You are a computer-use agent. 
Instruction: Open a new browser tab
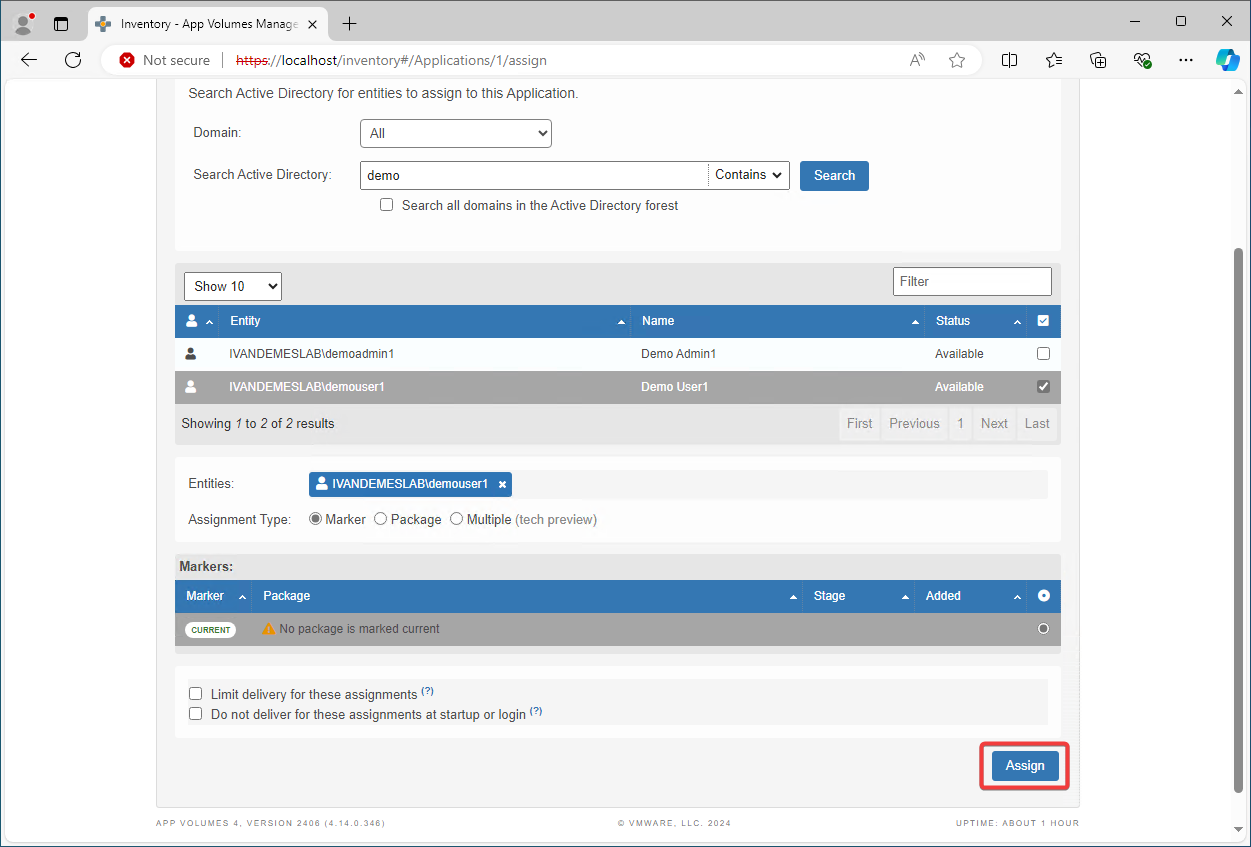click(x=348, y=23)
